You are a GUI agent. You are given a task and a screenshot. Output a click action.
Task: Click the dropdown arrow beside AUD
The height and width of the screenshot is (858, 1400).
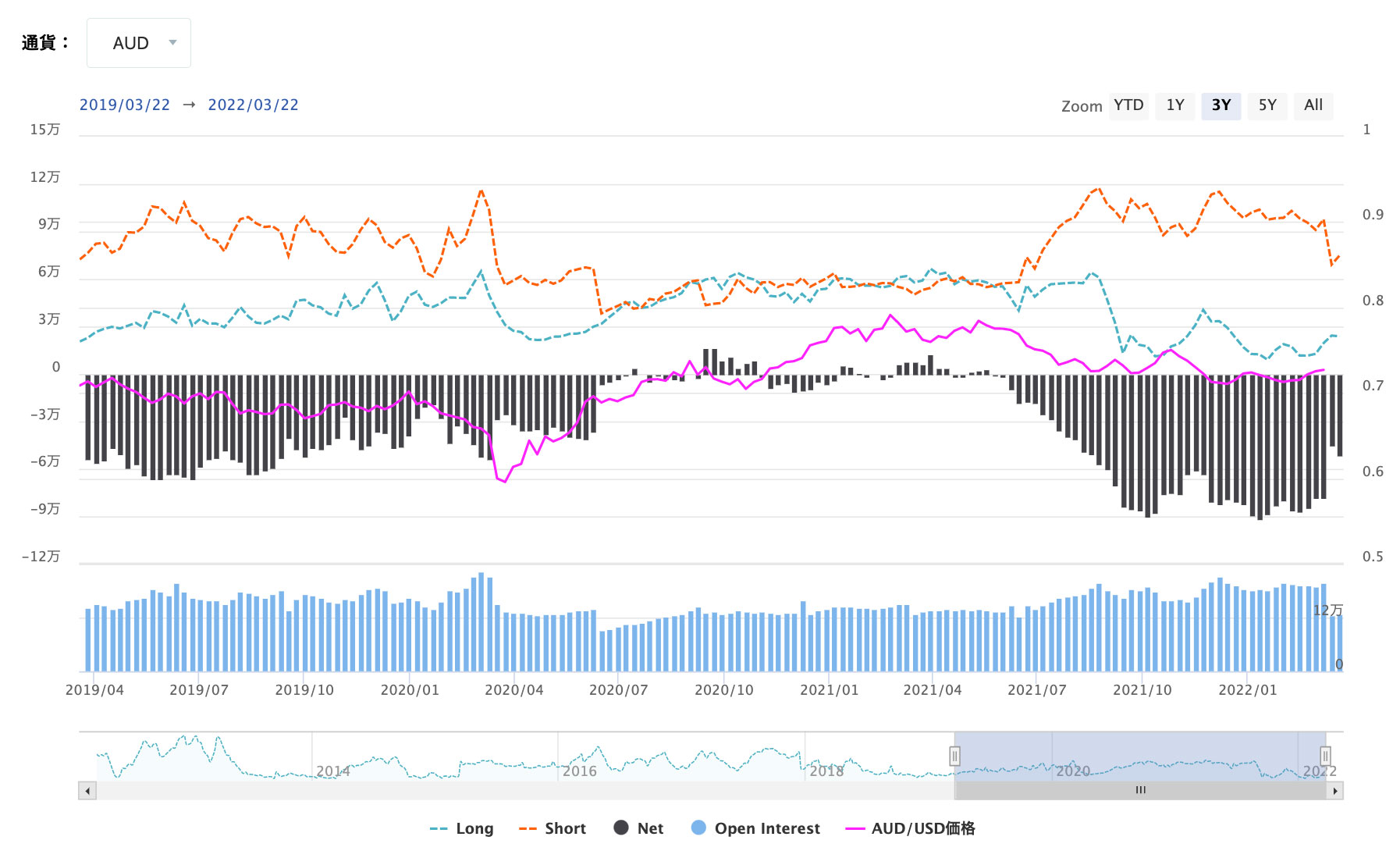(x=173, y=43)
